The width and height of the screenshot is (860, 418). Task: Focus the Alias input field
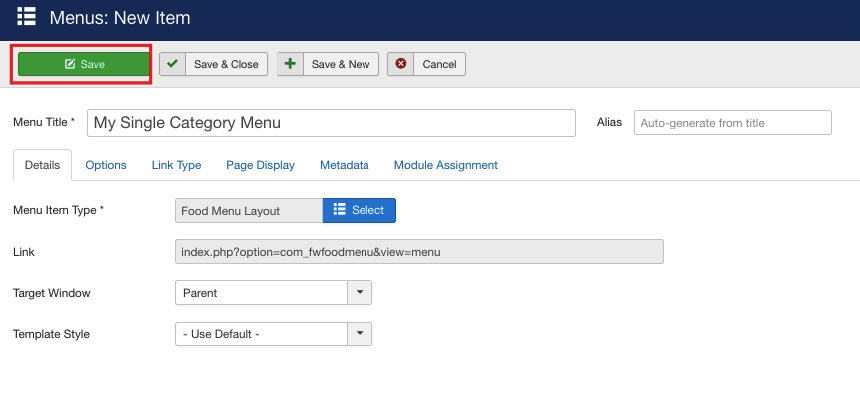pos(733,123)
